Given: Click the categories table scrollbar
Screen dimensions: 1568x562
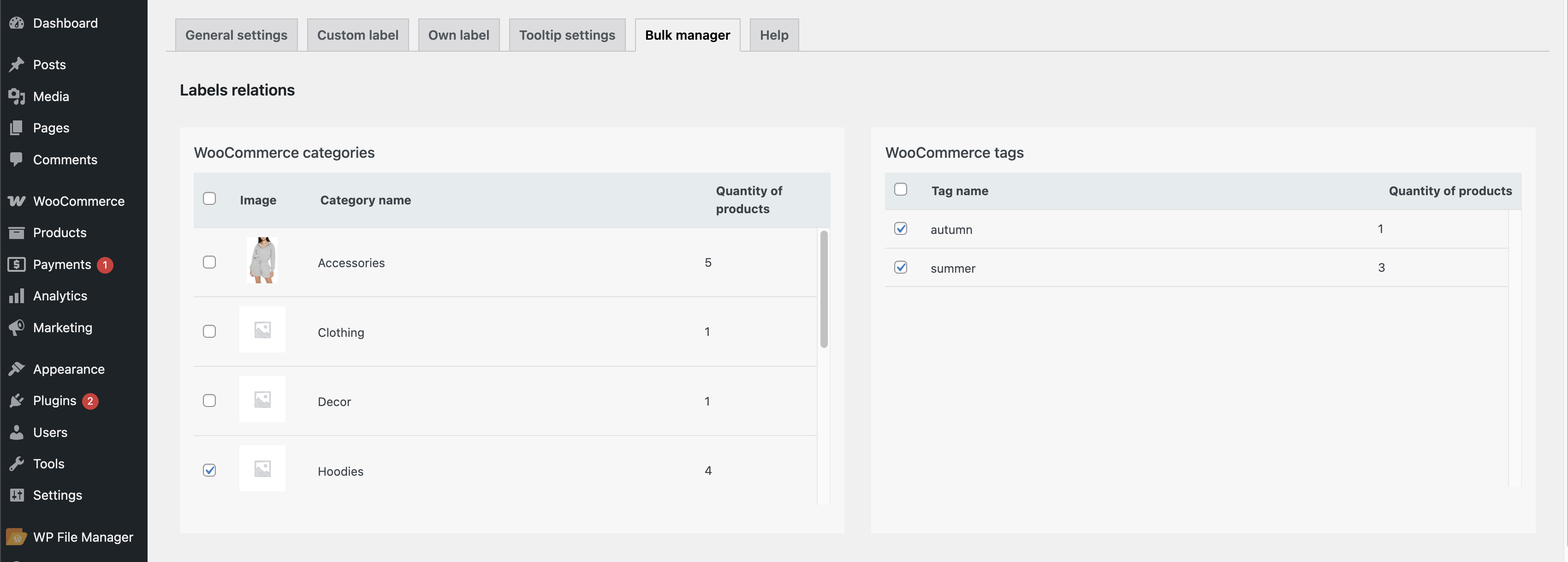Looking at the screenshot, I should [824, 289].
